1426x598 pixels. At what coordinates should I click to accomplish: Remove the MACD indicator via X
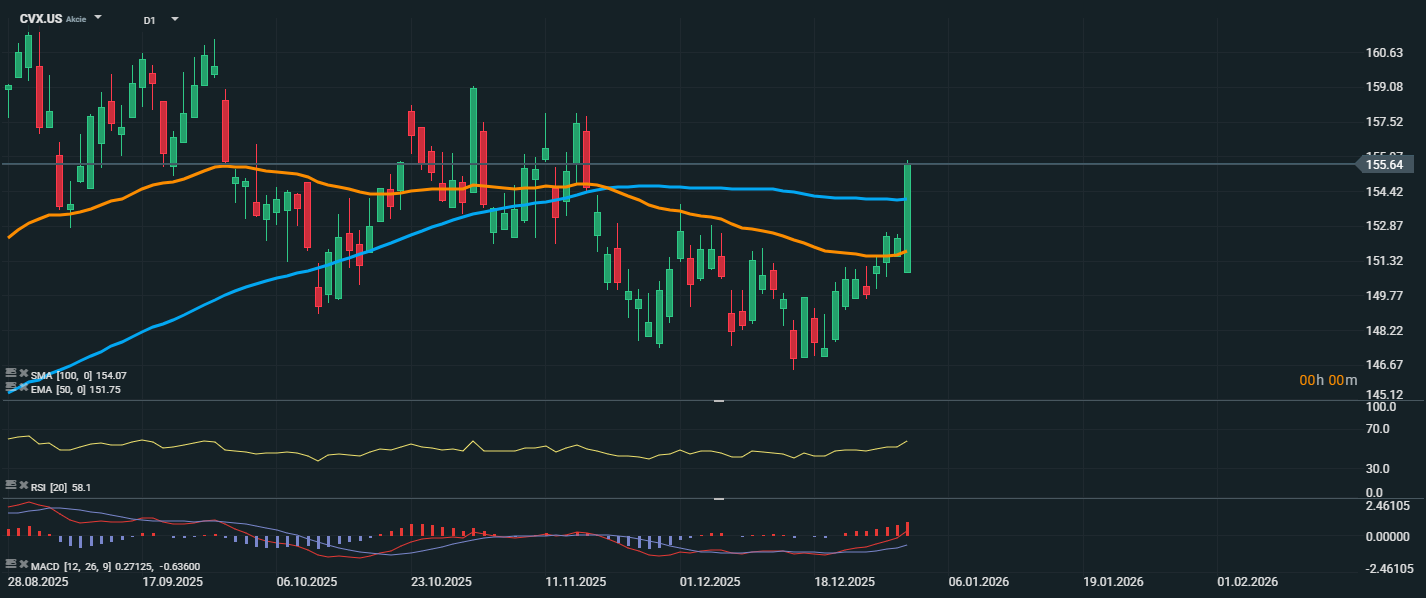tap(23, 565)
